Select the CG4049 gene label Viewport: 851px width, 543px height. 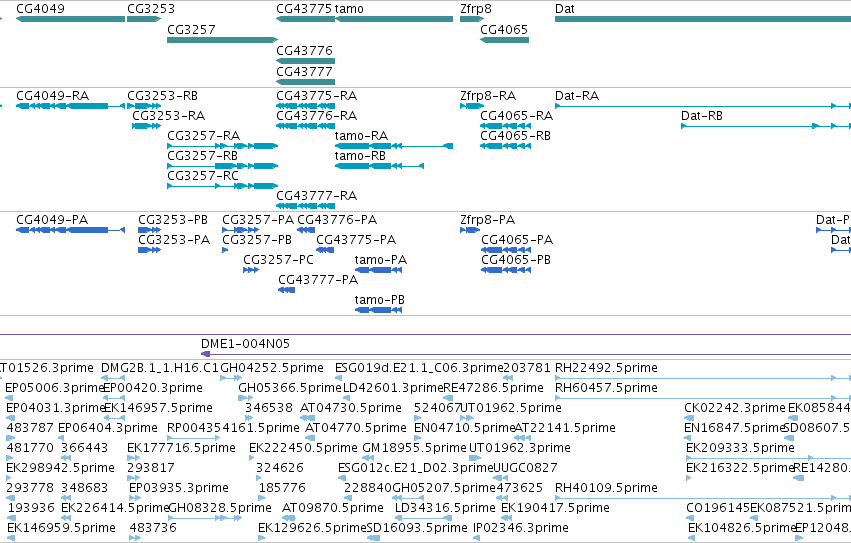tap(40, 9)
